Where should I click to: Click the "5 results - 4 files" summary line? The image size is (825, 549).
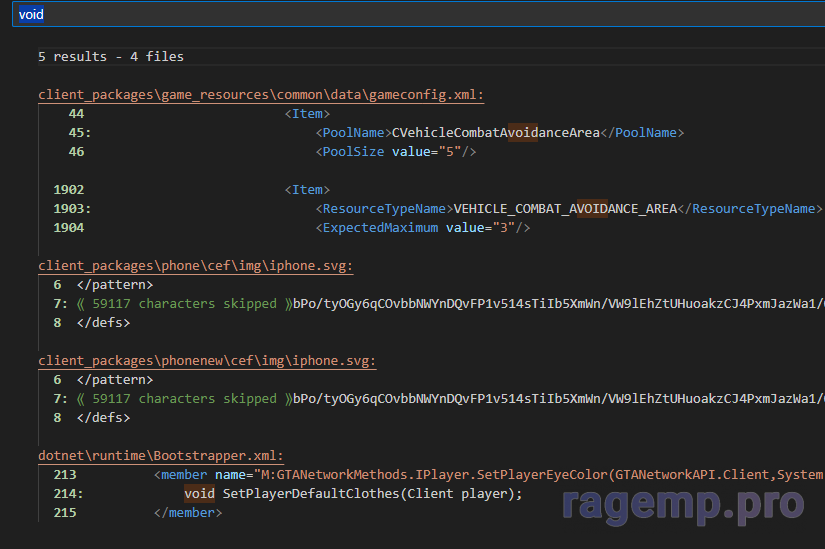click(111, 57)
